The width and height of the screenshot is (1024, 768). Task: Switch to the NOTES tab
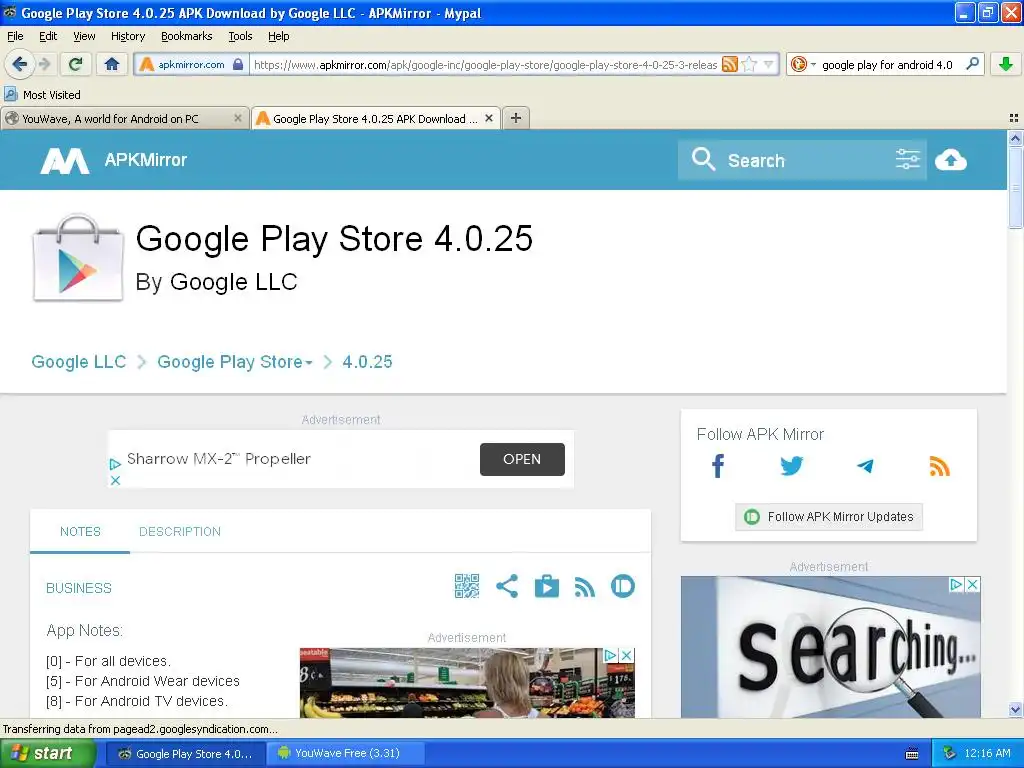pyautogui.click(x=80, y=532)
